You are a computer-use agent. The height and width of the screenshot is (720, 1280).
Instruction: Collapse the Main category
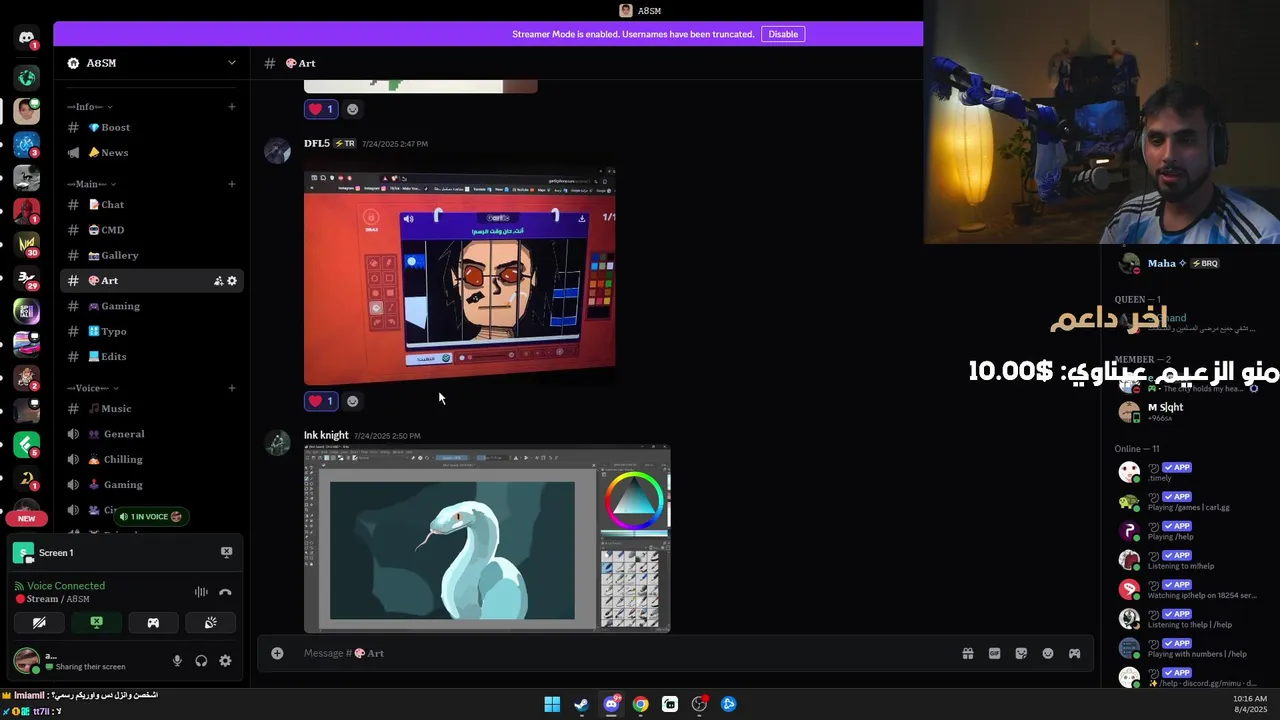click(x=91, y=184)
